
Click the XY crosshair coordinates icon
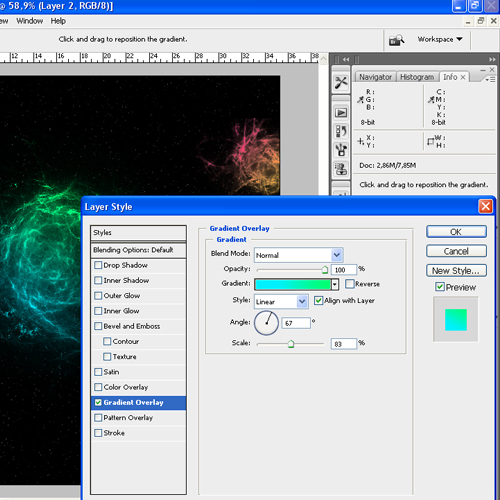click(361, 141)
